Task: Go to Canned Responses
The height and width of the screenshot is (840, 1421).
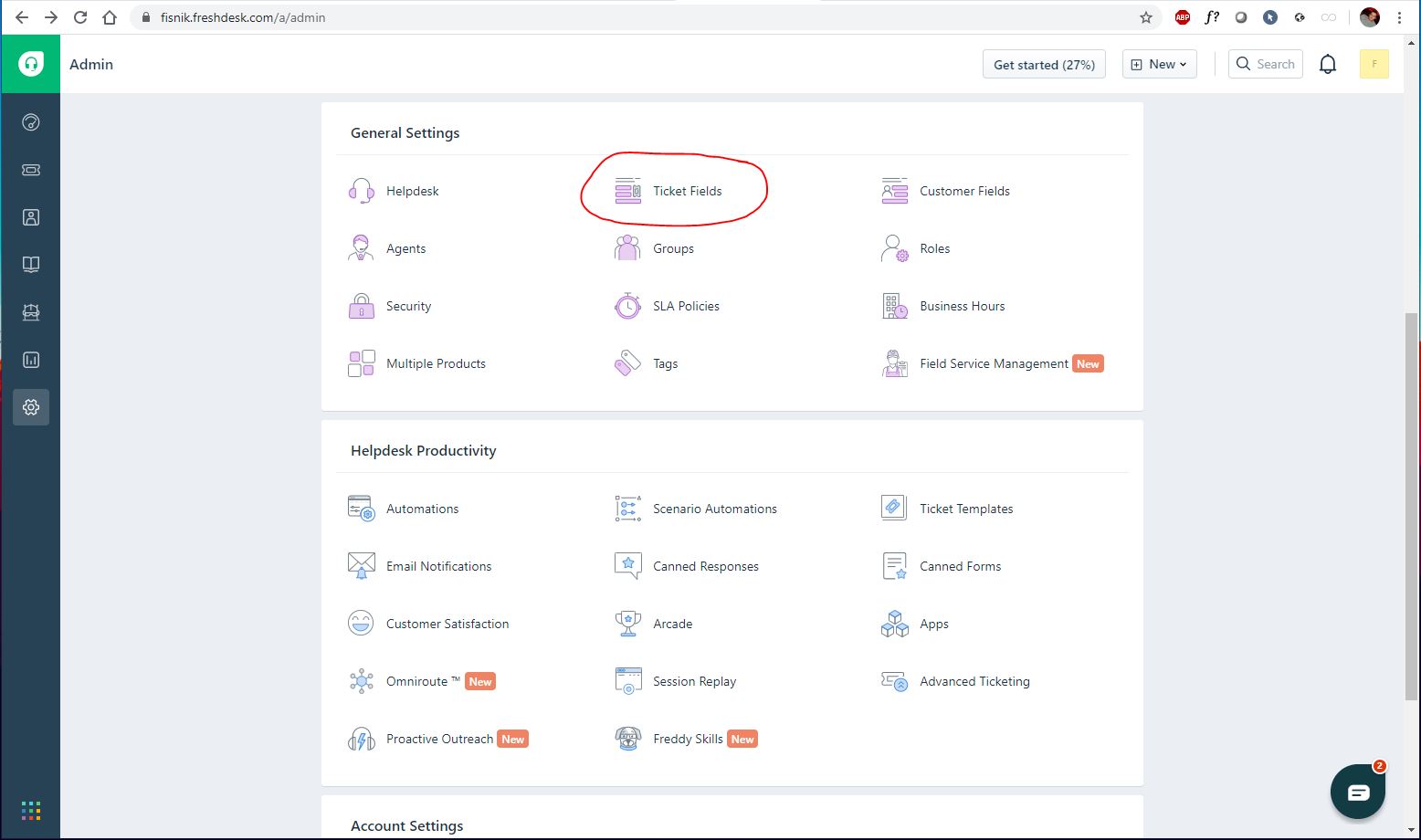Action: click(705, 566)
